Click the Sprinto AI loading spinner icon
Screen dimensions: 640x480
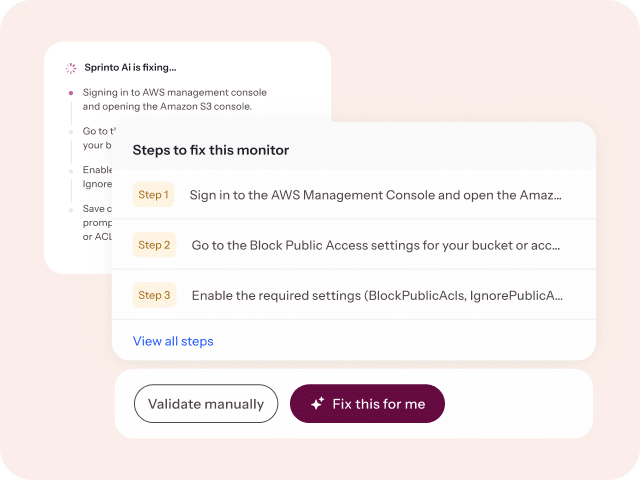point(71,68)
